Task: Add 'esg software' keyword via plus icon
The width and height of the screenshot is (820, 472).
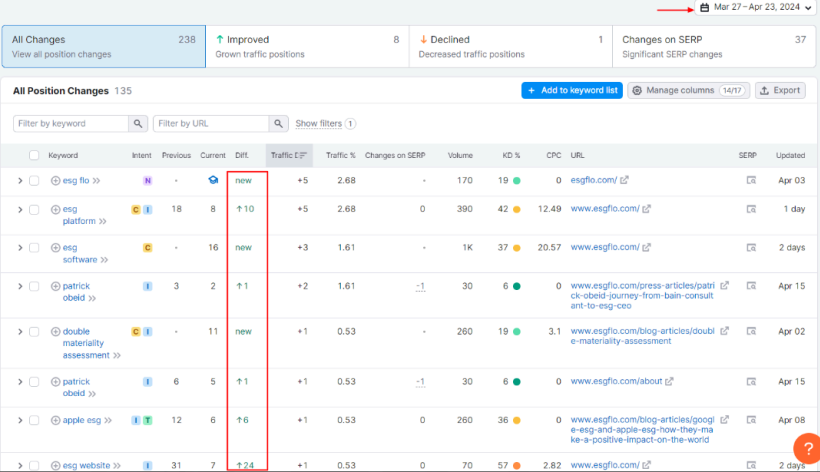Action: (56, 247)
